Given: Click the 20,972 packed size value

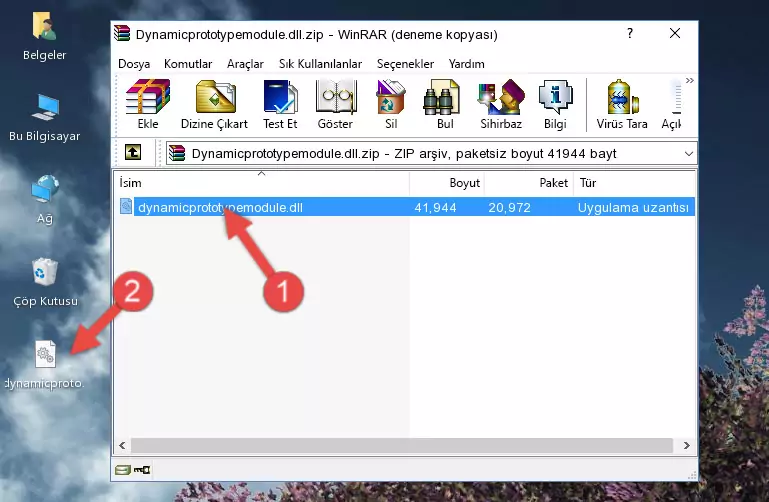Looking at the screenshot, I should coord(509,207).
